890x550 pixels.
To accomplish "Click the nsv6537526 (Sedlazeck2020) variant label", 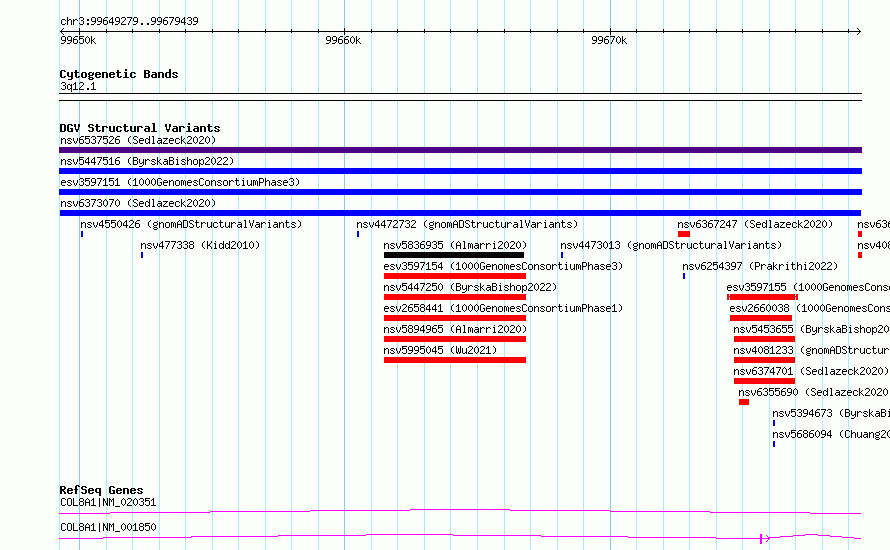I will (x=138, y=140).
